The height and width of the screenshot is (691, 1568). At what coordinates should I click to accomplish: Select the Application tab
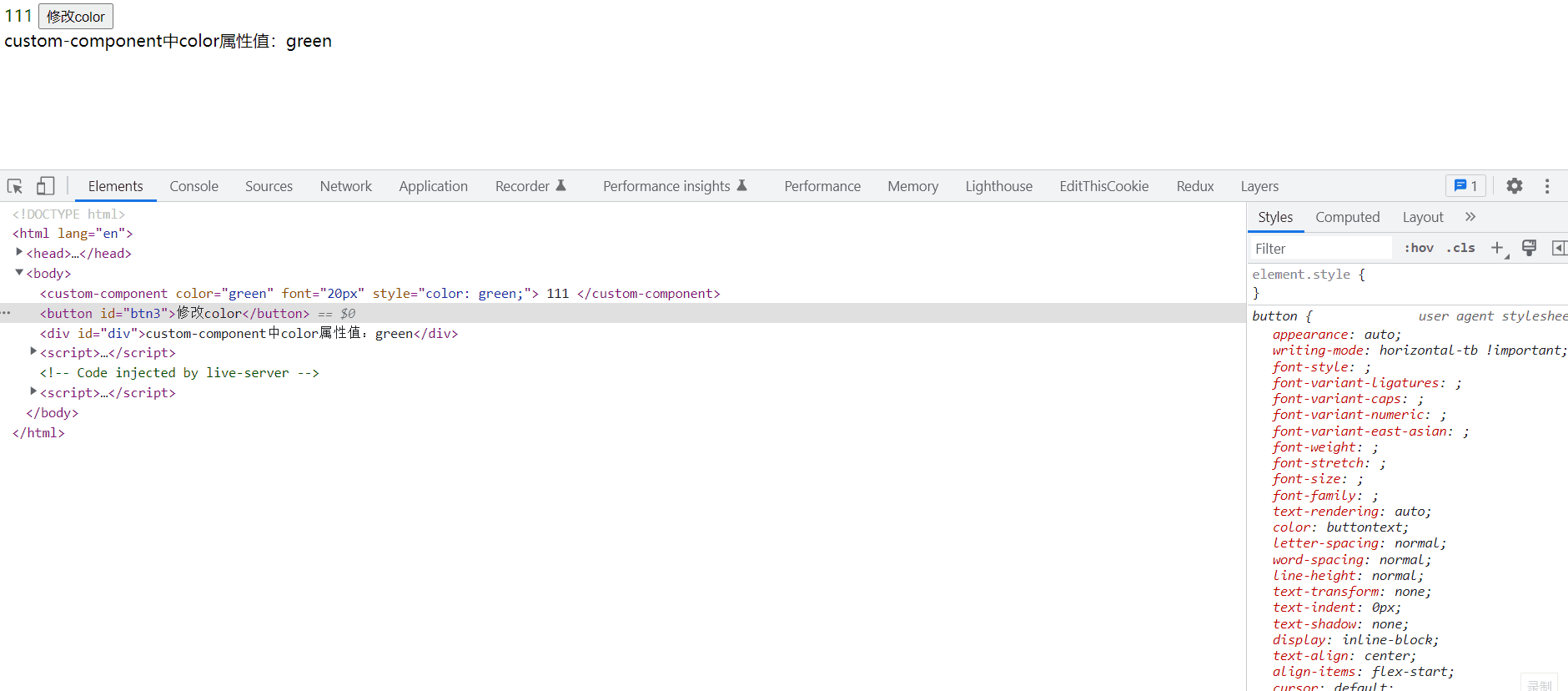434,186
